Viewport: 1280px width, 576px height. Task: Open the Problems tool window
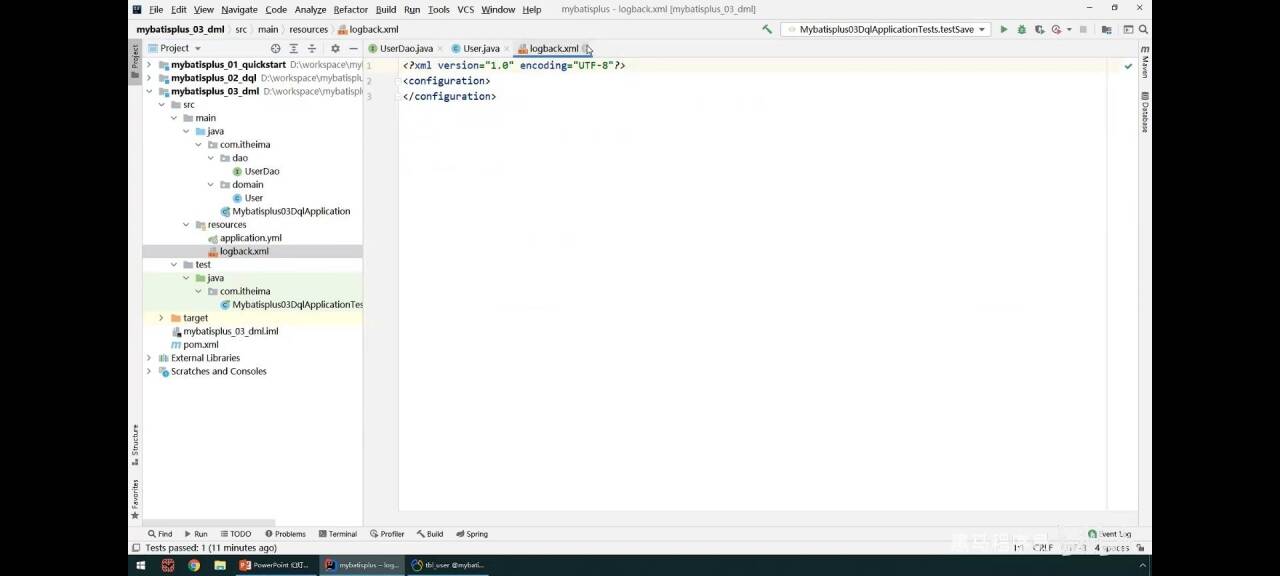click(285, 534)
